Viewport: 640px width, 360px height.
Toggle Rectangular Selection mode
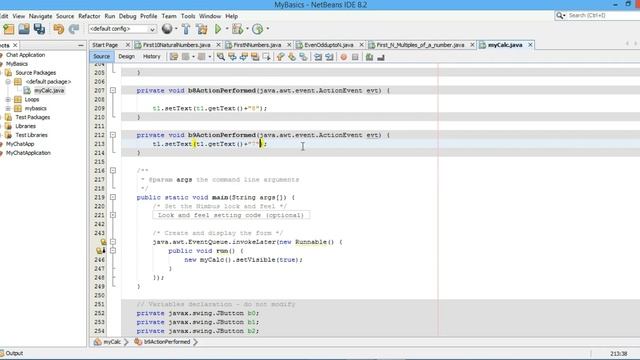tap(267, 57)
